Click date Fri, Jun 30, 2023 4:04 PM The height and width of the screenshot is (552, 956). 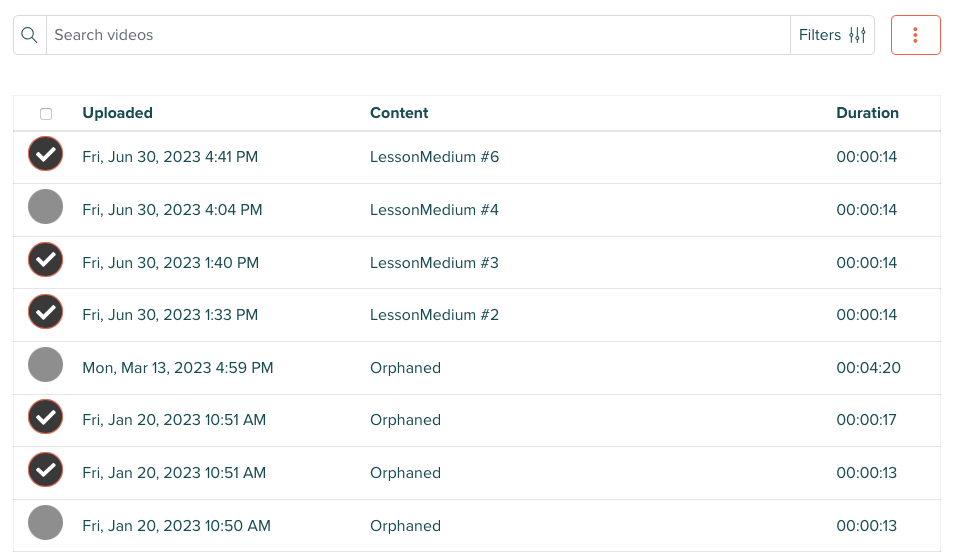pos(172,210)
